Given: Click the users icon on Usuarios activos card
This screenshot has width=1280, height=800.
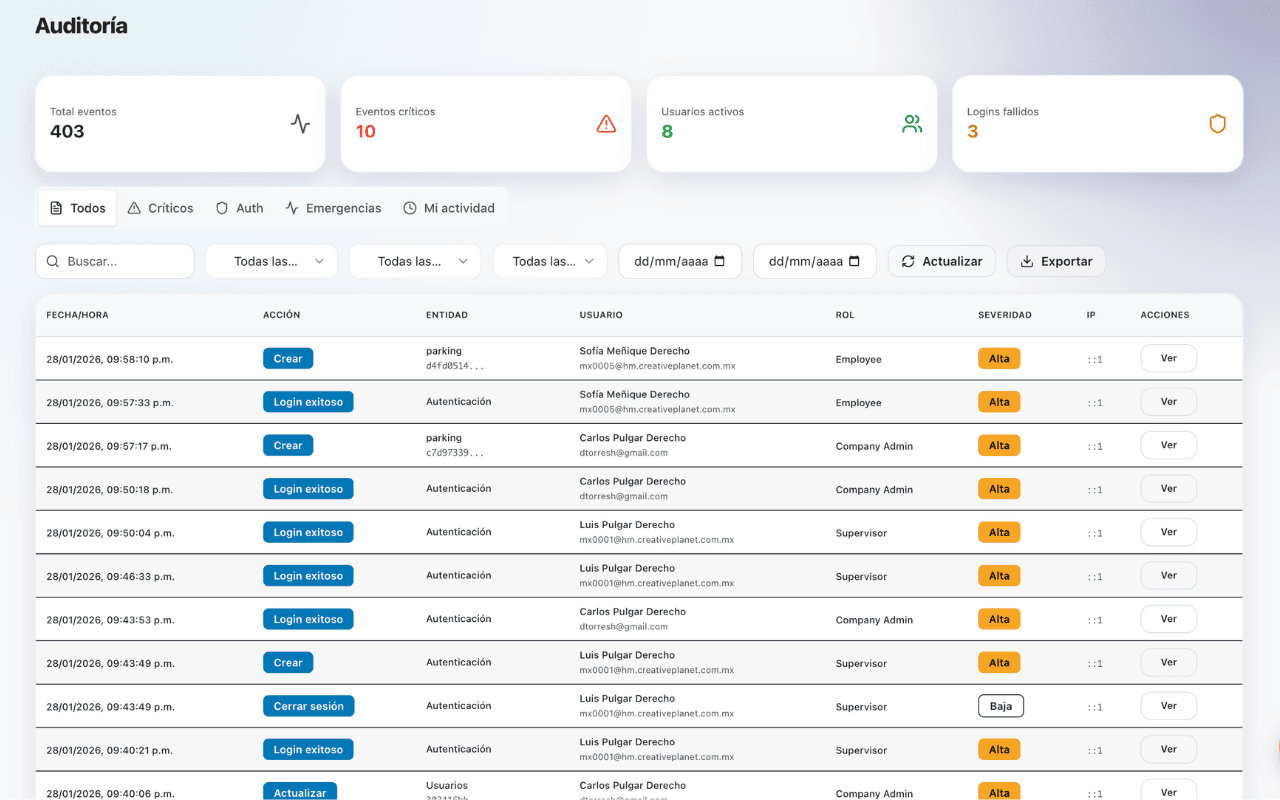Looking at the screenshot, I should click(911, 123).
